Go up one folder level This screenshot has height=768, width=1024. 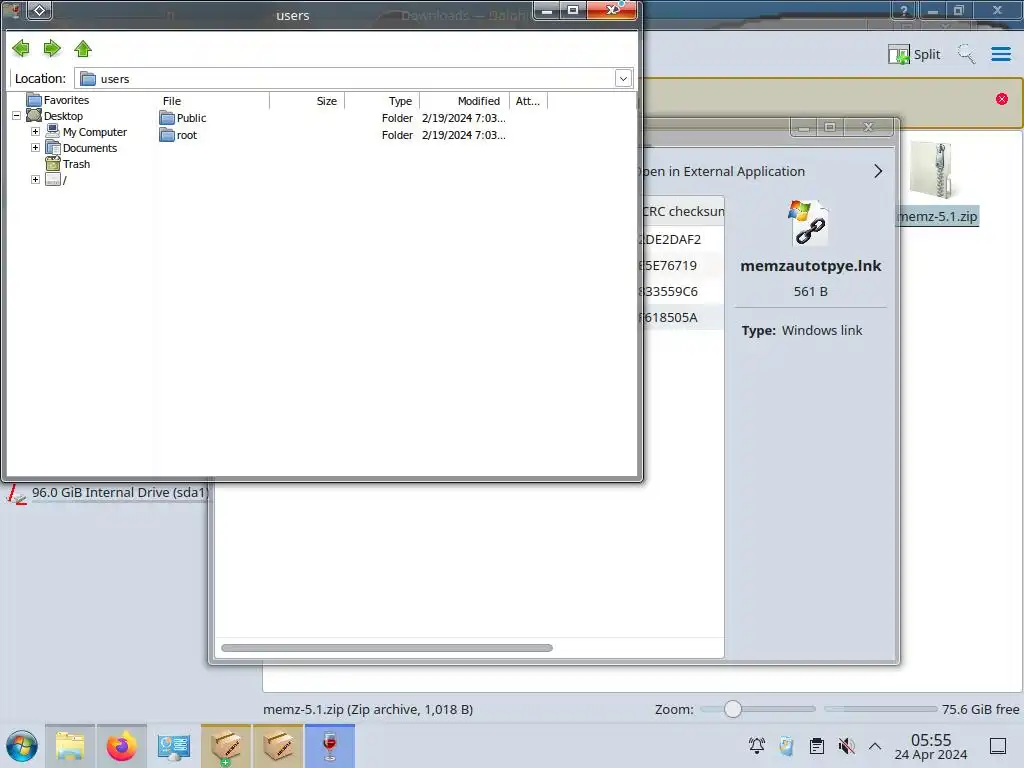pyautogui.click(x=83, y=48)
